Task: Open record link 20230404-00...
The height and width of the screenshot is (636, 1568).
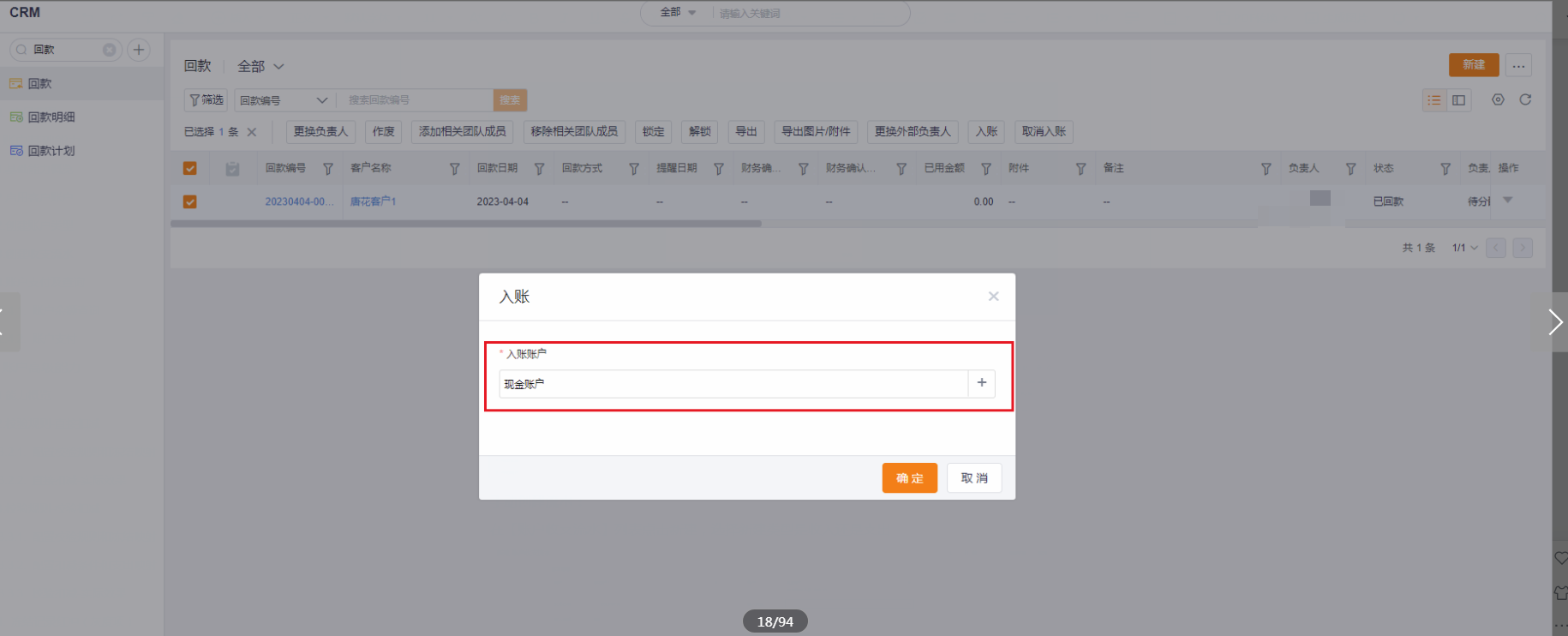Action: (299, 201)
